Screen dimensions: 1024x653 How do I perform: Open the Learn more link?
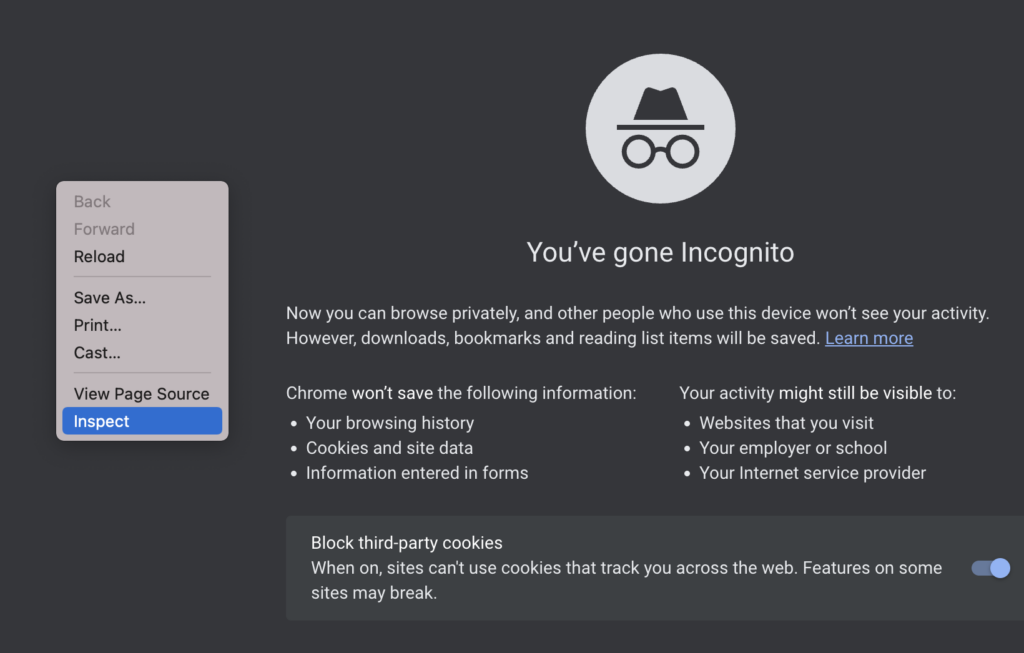click(x=869, y=338)
